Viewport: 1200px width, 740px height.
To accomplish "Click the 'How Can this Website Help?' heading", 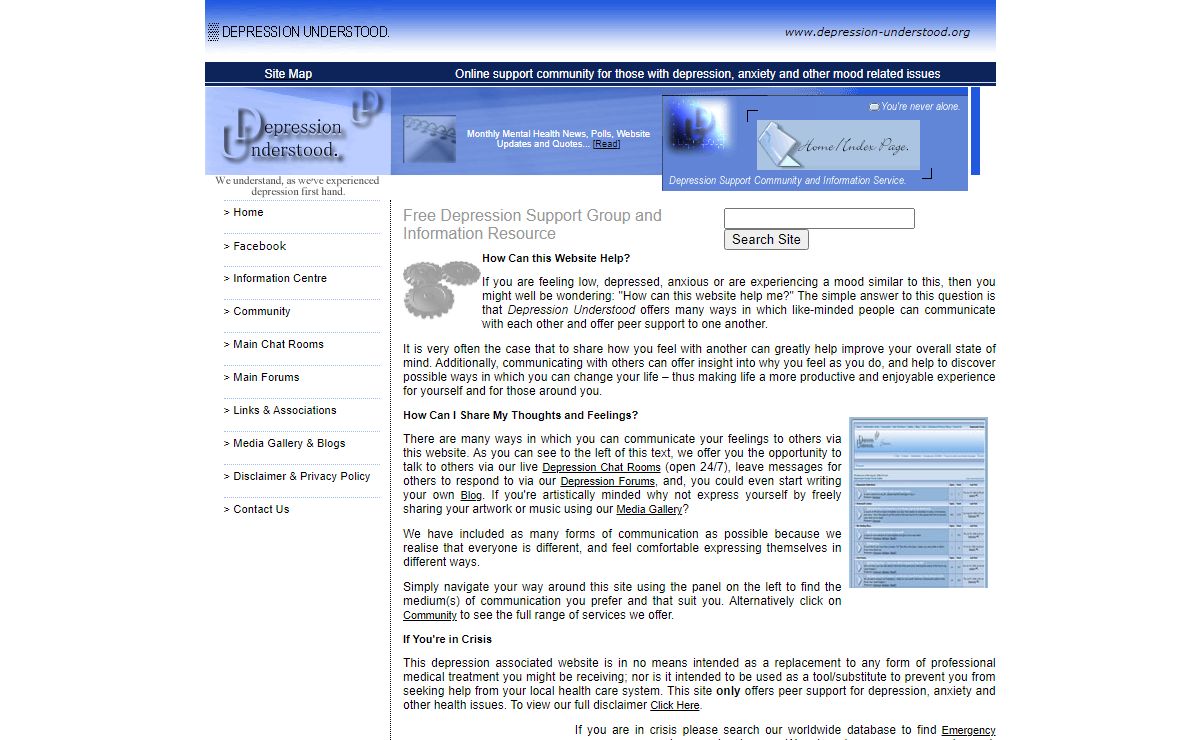I will (x=556, y=258).
